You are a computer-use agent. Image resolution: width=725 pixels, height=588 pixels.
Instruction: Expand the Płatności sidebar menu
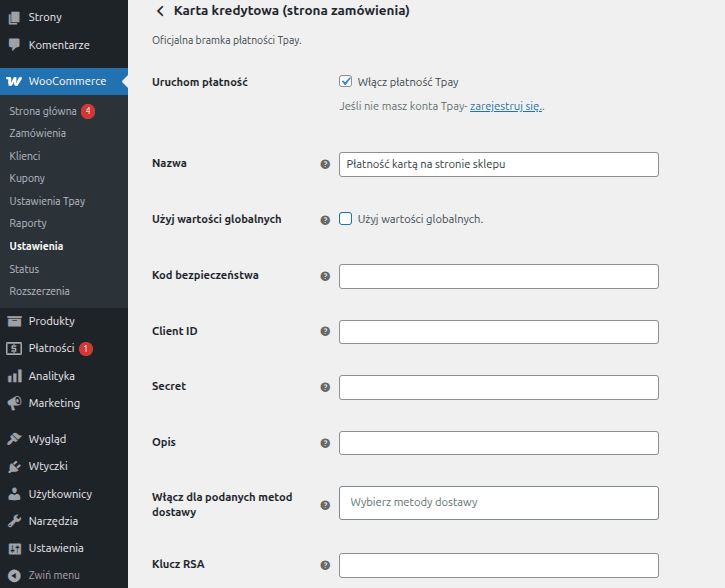click(x=51, y=348)
